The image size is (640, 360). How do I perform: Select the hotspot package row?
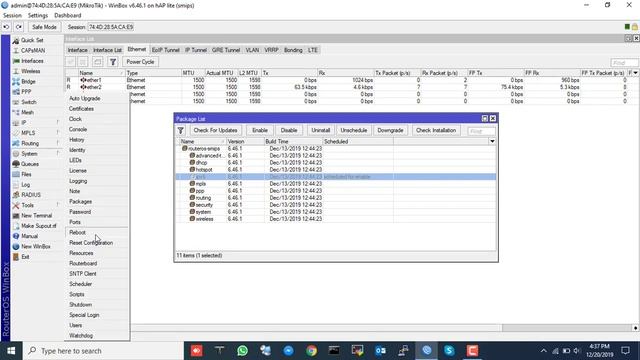pos(336,170)
